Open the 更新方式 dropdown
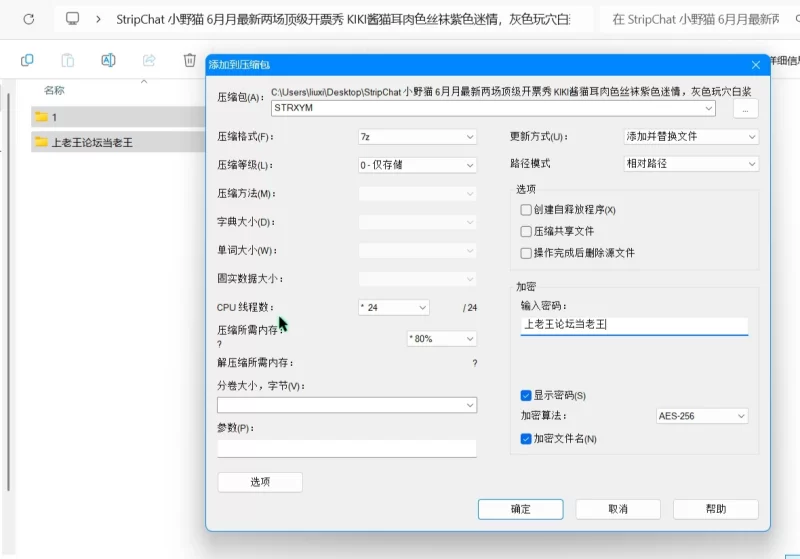Screen dimensions: 800x559 click(691, 137)
